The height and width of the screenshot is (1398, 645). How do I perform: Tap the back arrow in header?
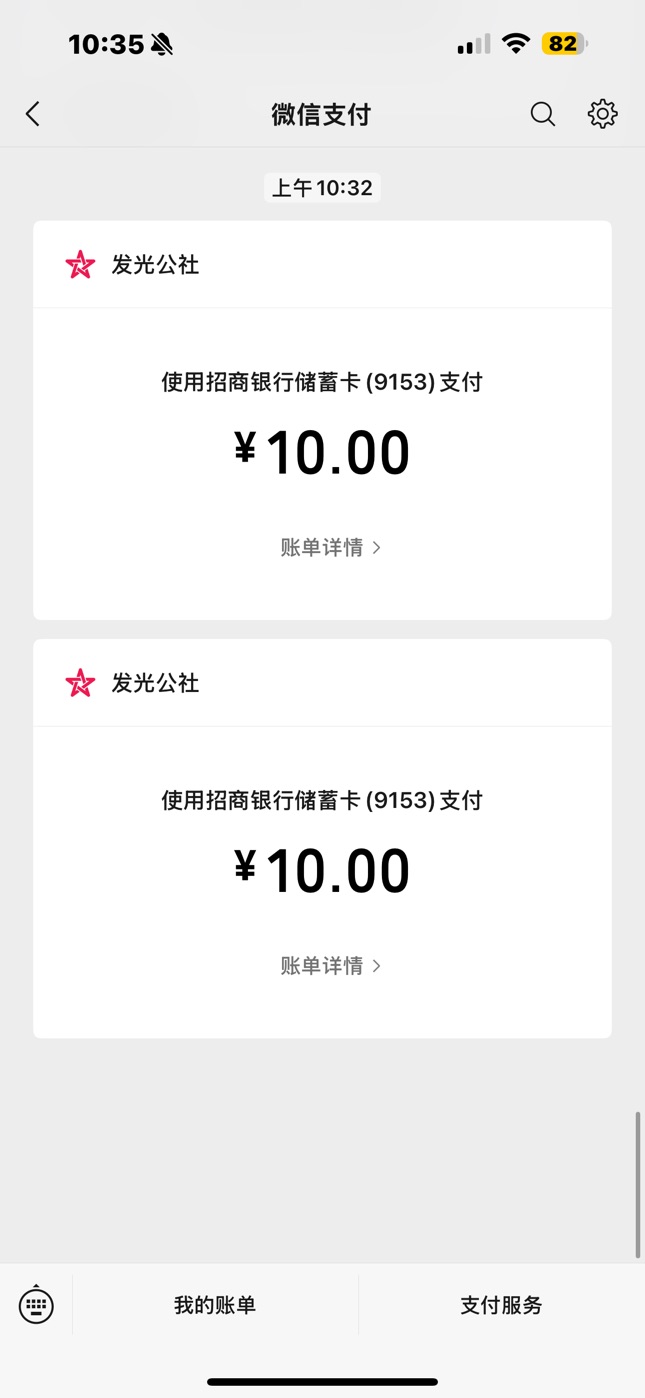[33, 114]
